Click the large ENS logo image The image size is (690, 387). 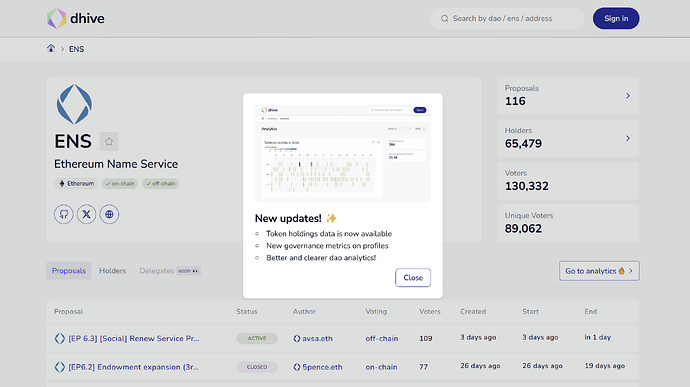tap(74, 104)
